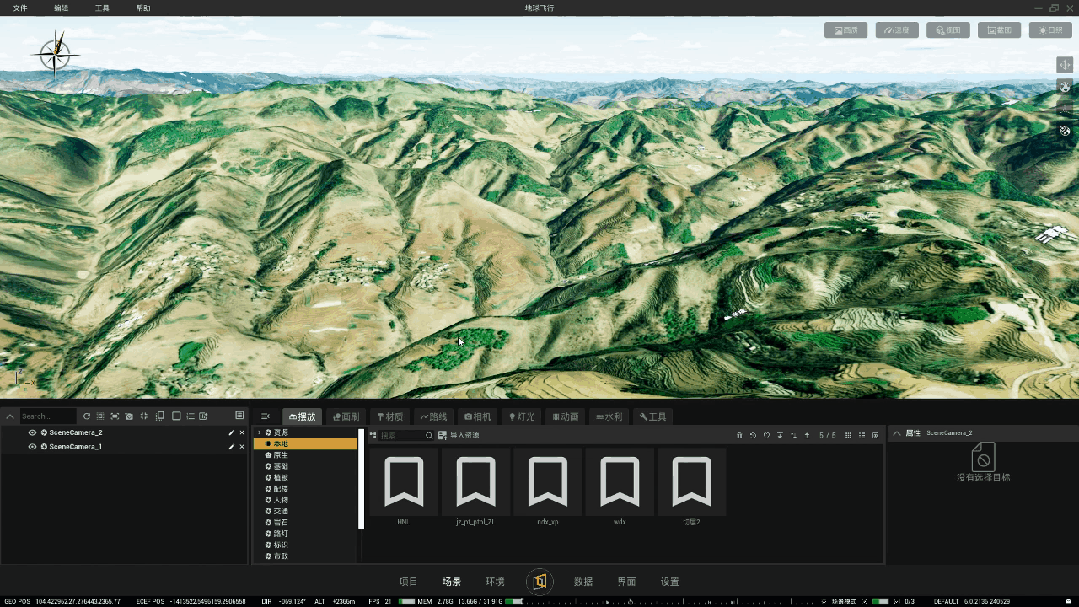The image size is (1079, 607).
Task: Toggle the 日照 sunlight button
Action: point(1050,30)
